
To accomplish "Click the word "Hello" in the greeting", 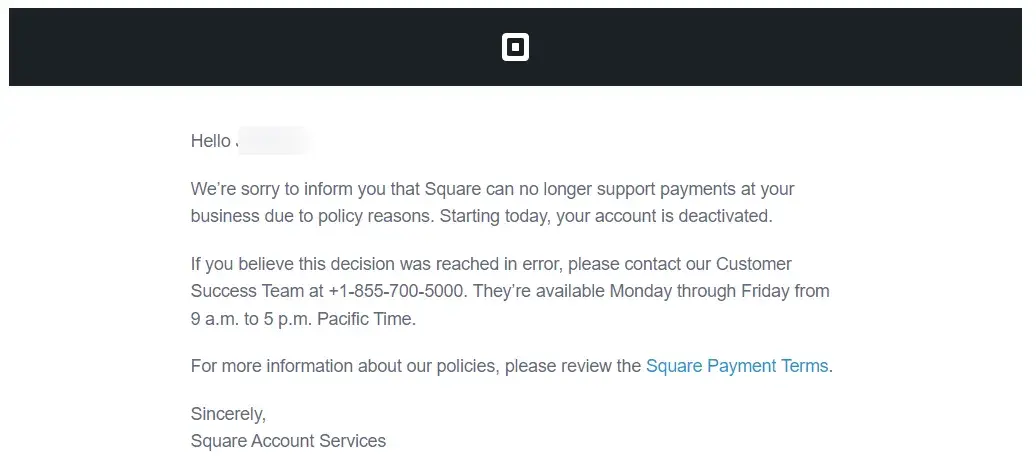I will 210,141.
